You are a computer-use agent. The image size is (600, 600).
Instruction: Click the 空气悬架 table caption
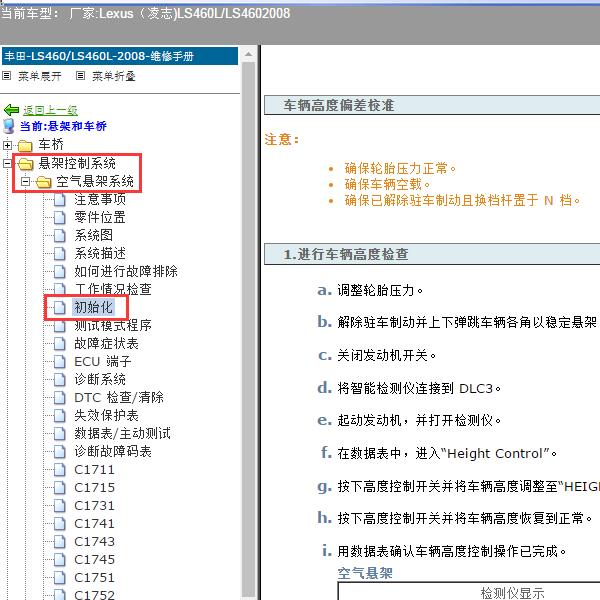point(365,573)
